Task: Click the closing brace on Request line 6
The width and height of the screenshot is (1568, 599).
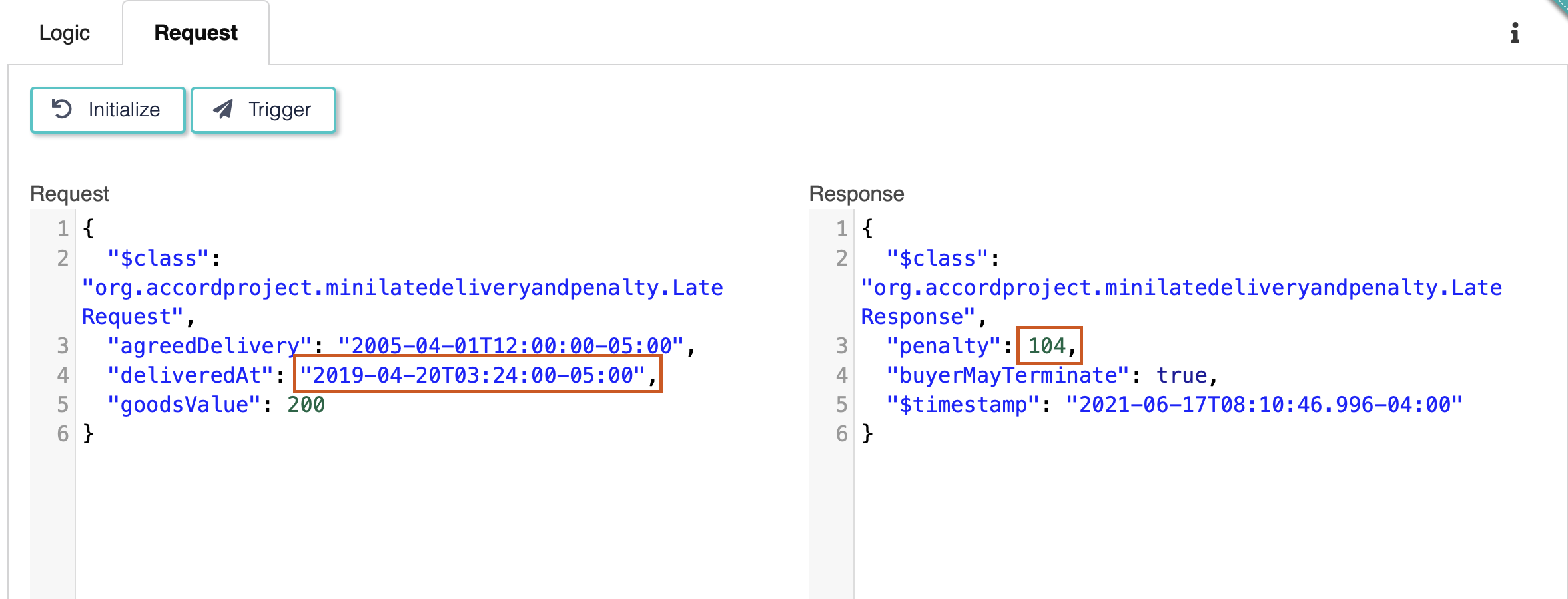Action: tap(88, 434)
